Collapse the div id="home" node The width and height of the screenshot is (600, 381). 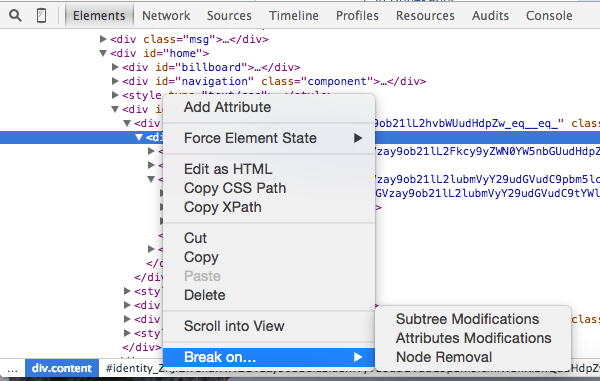tap(103, 53)
